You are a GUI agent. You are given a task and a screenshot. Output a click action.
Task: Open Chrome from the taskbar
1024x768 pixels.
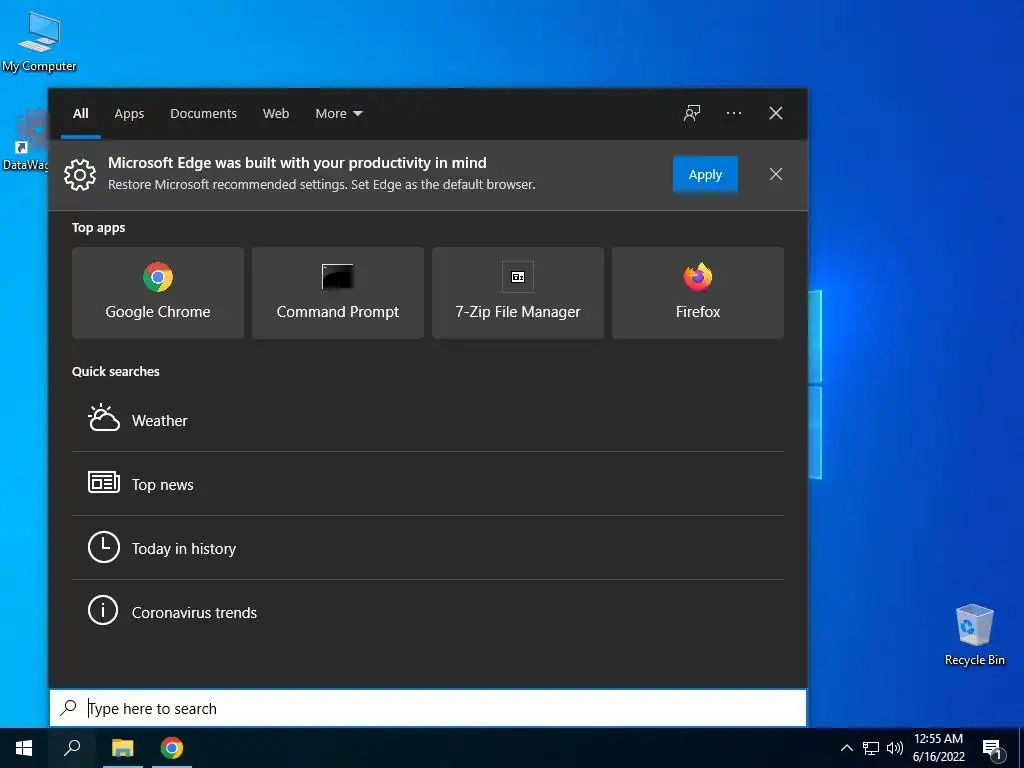pyautogui.click(x=172, y=748)
